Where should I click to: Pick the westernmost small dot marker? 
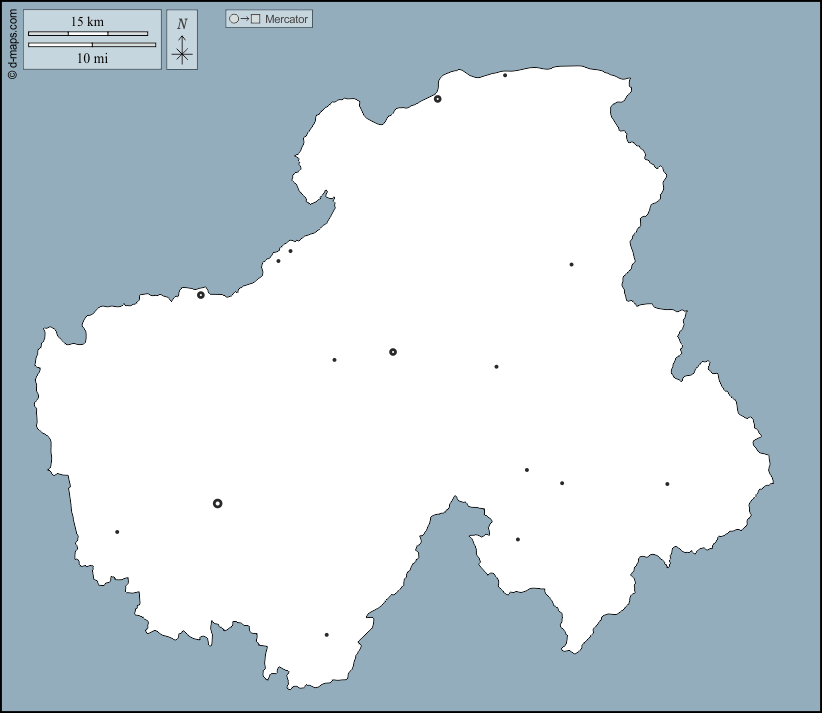coord(117,532)
